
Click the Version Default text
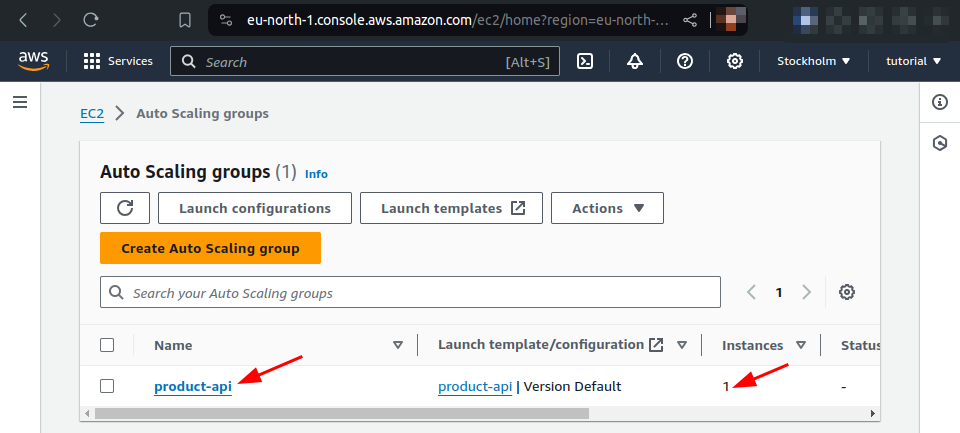(x=572, y=386)
